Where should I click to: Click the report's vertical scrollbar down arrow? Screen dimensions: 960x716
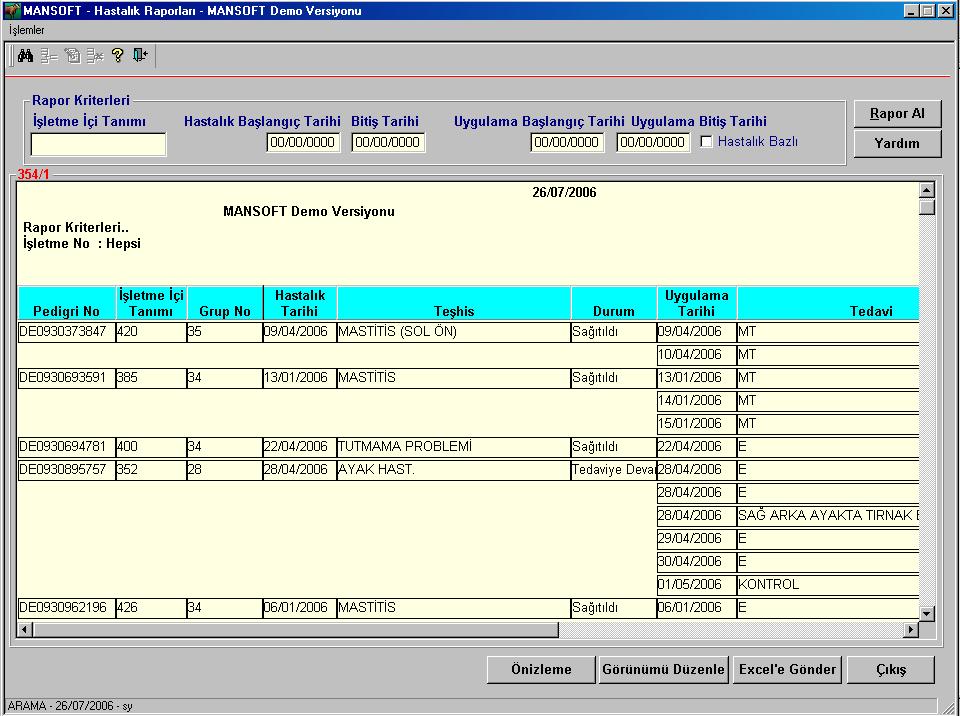(x=927, y=613)
